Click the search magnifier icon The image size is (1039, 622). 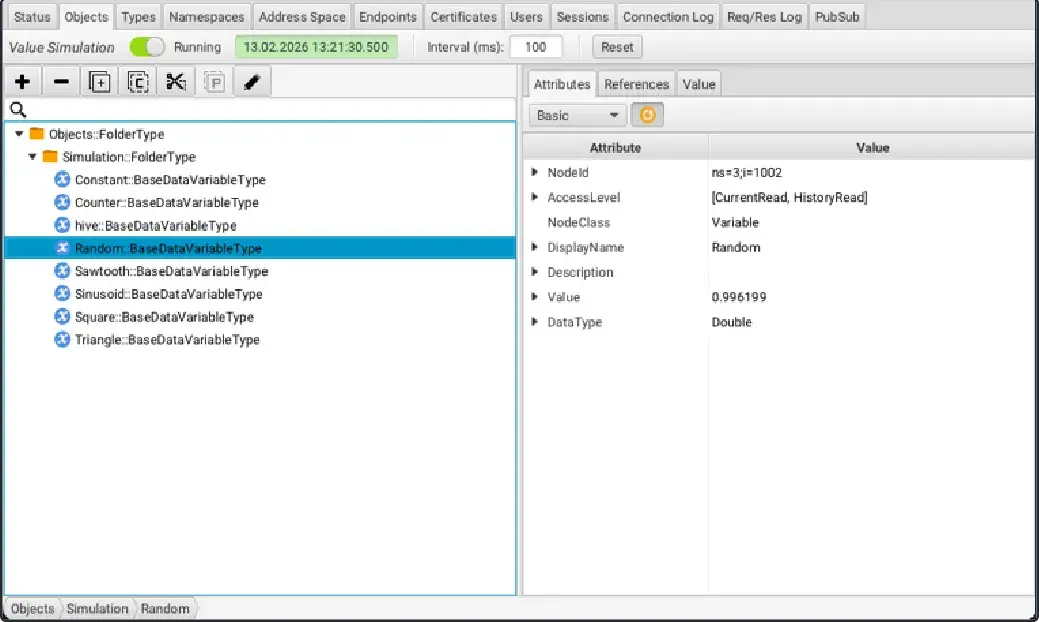click(18, 109)
